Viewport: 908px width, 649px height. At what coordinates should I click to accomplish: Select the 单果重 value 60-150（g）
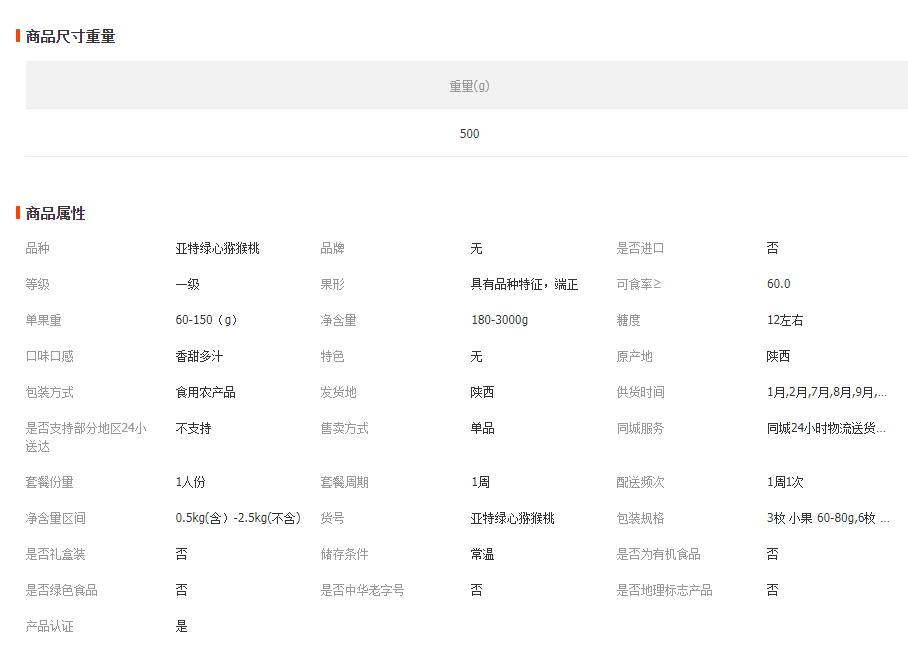[206, 320]
